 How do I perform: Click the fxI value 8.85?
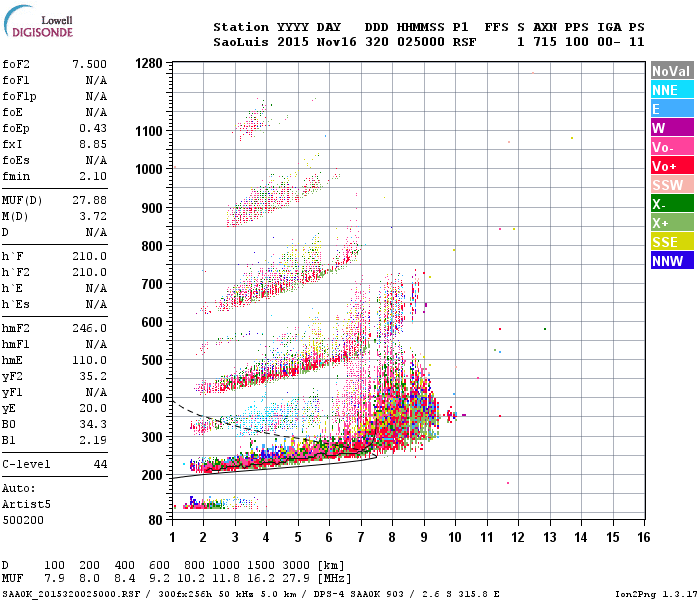93,144
